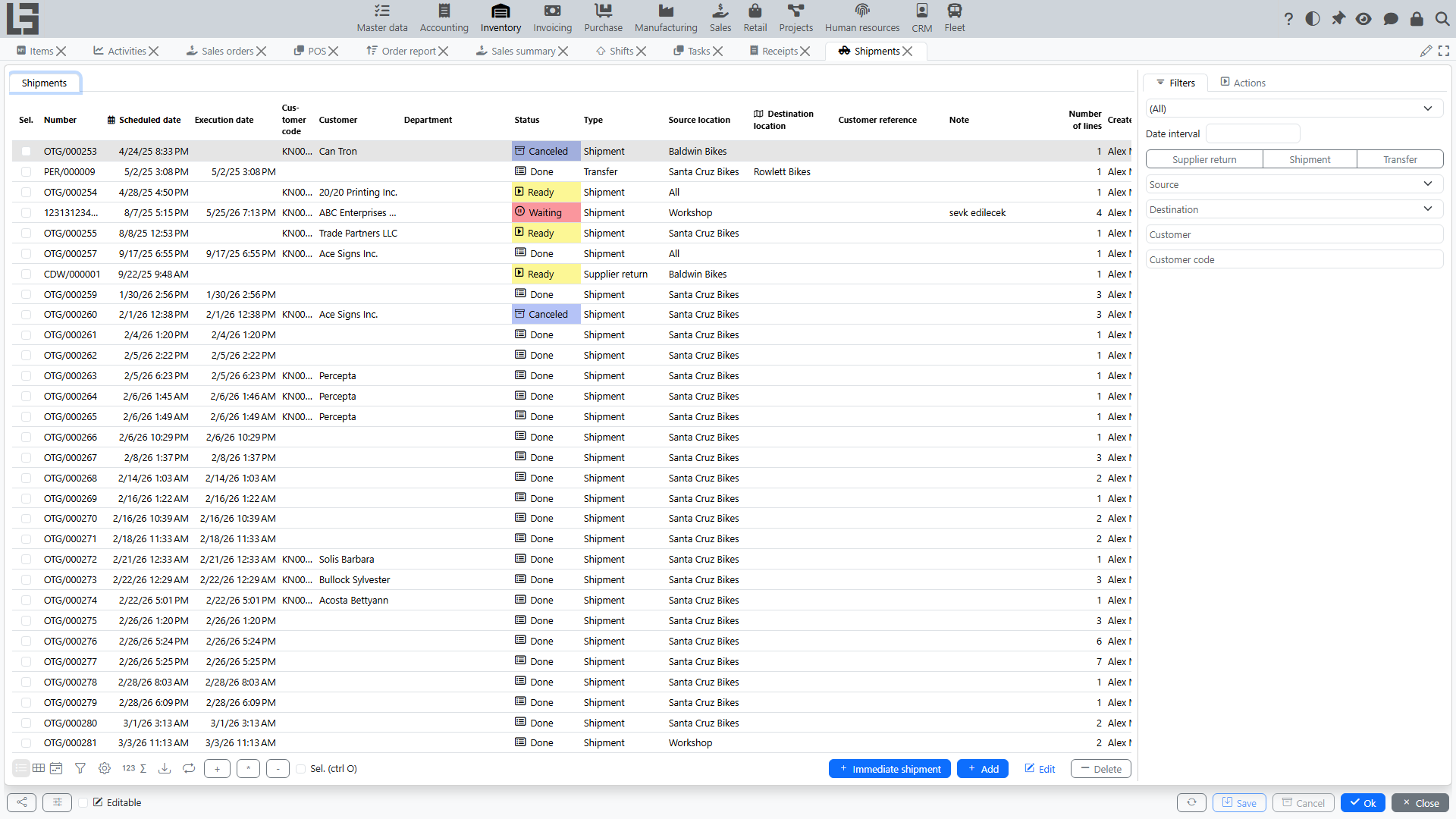Open the CRM module
This screenshot has width=1456, height=819.
click(x=921, y=18)
